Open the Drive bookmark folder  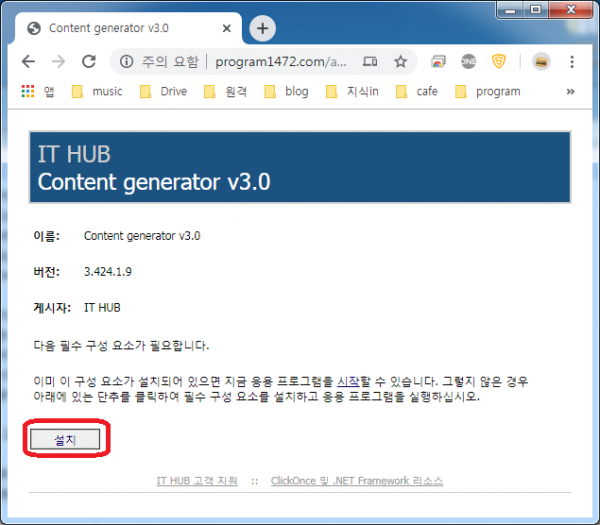pyautogui.click(x=164, y=91)
